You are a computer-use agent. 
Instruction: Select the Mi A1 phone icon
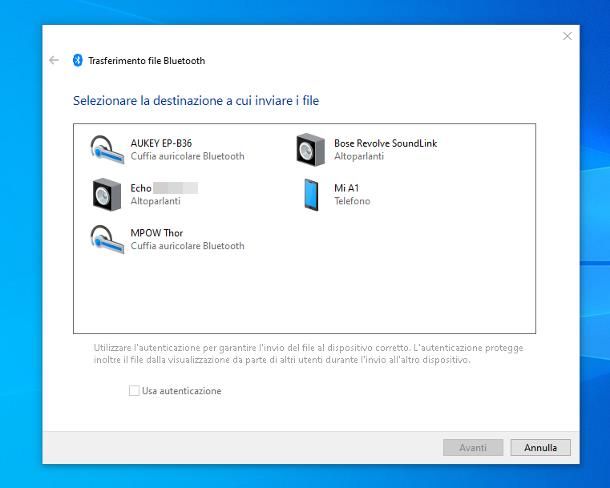pos(311,195)
